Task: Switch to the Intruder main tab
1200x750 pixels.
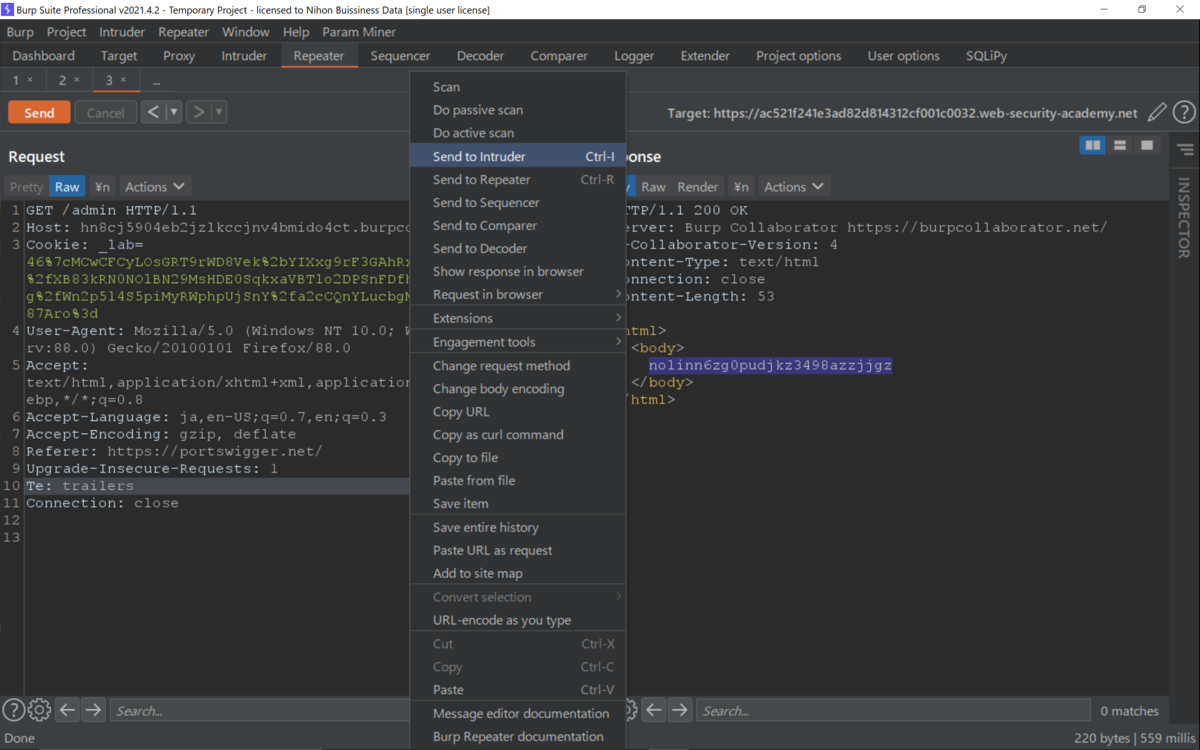Action: tap(244, 56)
